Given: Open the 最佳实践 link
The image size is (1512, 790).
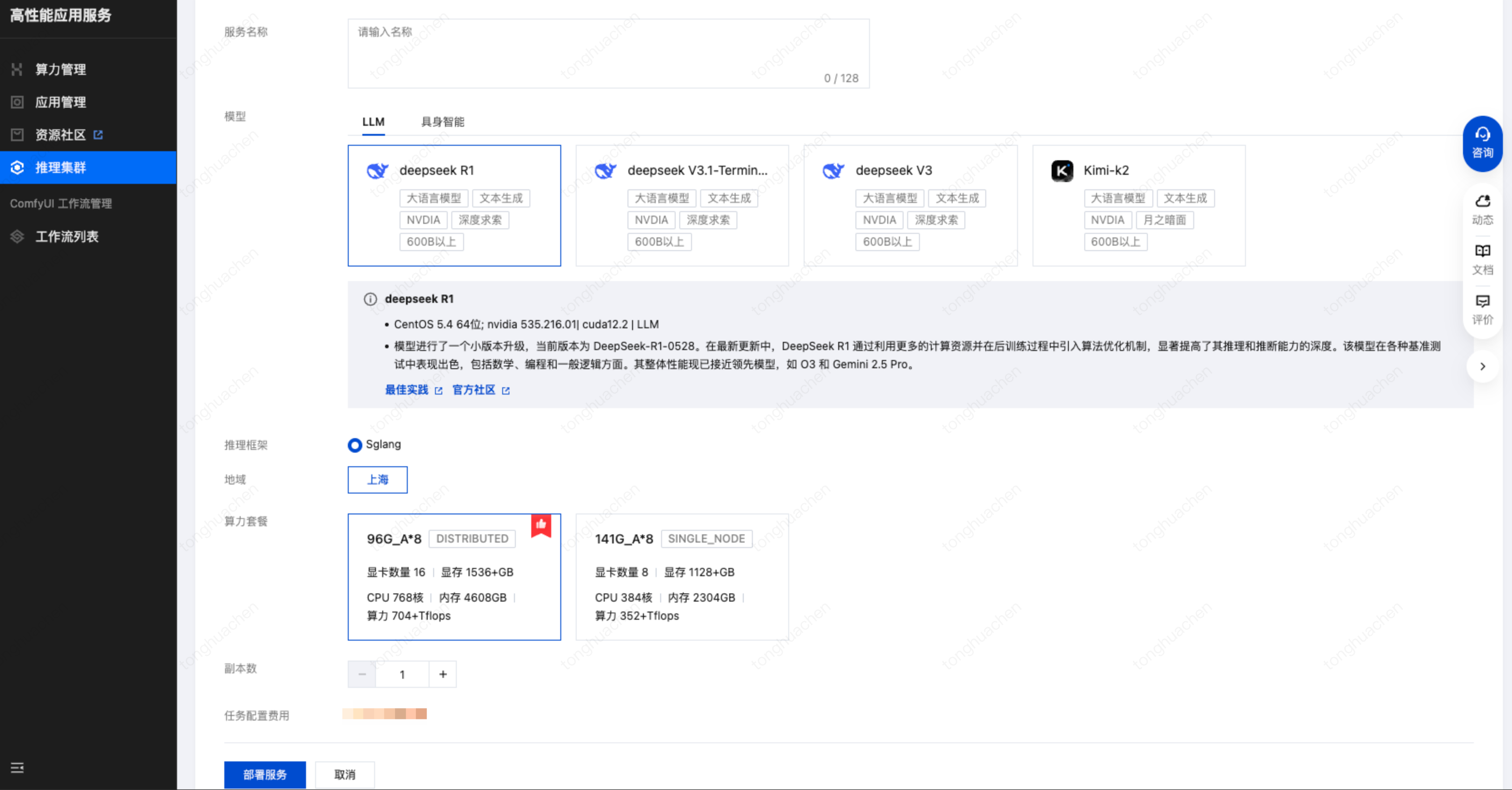Looking at the screenshot, I should (407, 390).
